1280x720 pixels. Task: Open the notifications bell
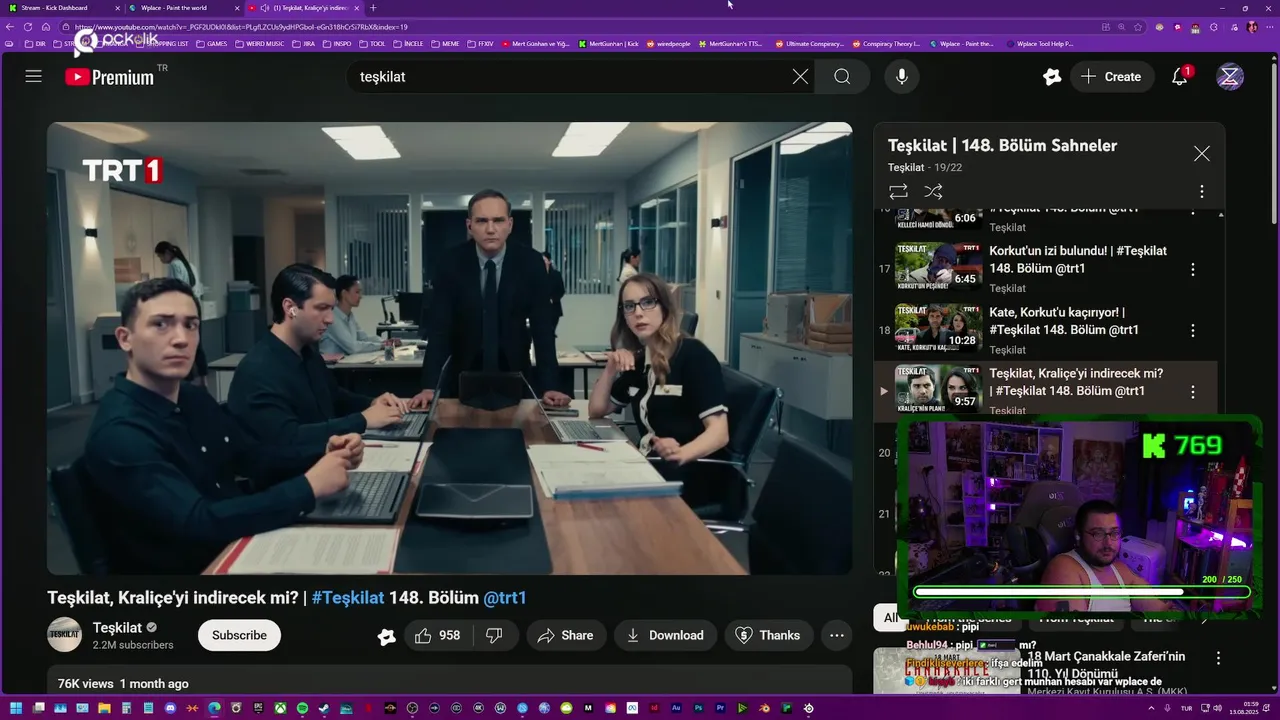(x=1180, y=76)
